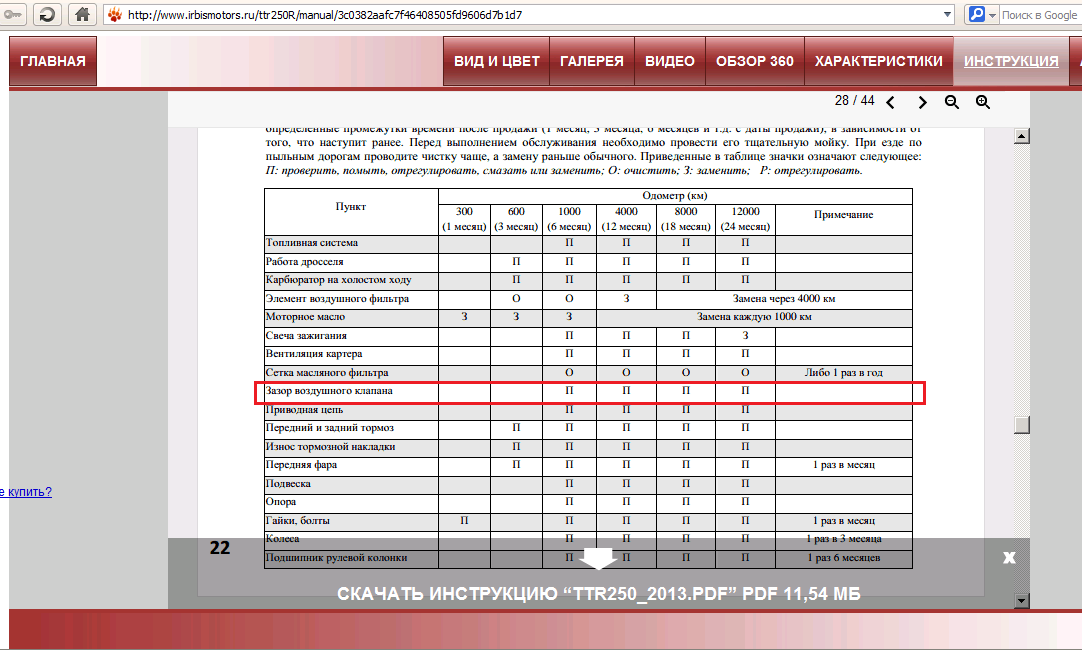Open the ИНСТРУКЦИЯ tab
This screenshot has width=1082, height=651.
click(1011, 61)
